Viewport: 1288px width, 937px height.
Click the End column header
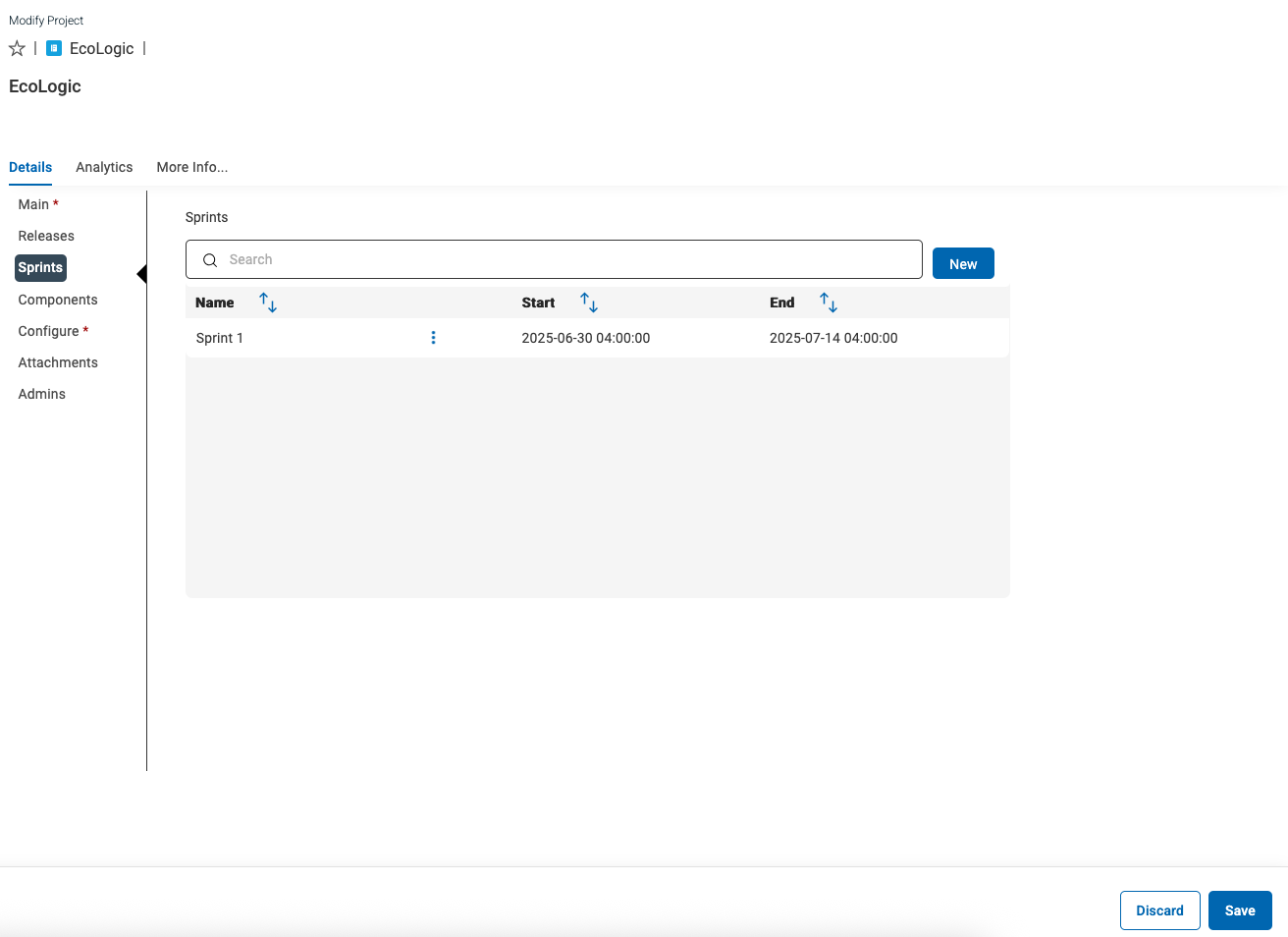(x=782, y=303)
